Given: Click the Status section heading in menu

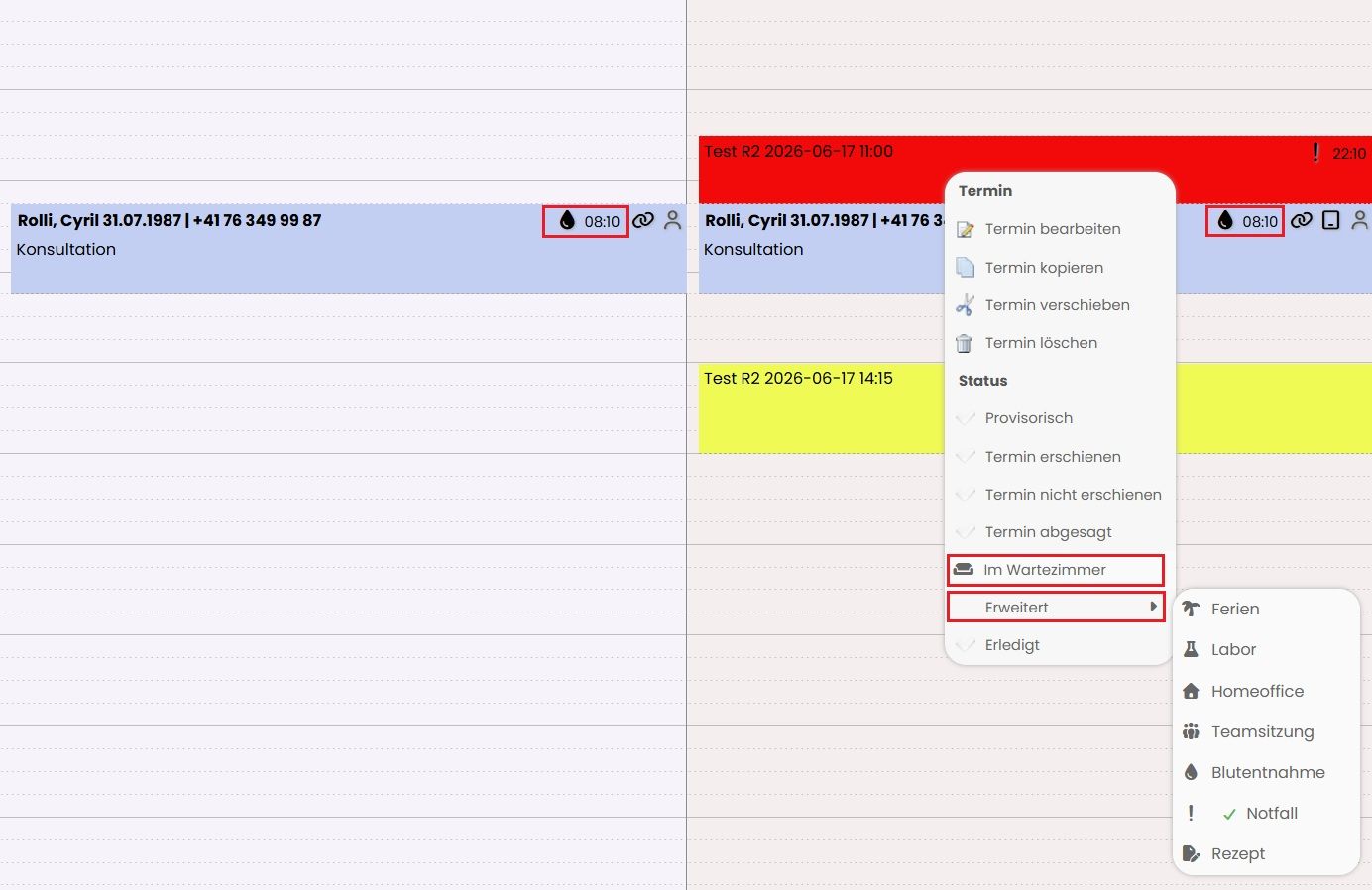Looking at the screenshot, I should [982, 381].
